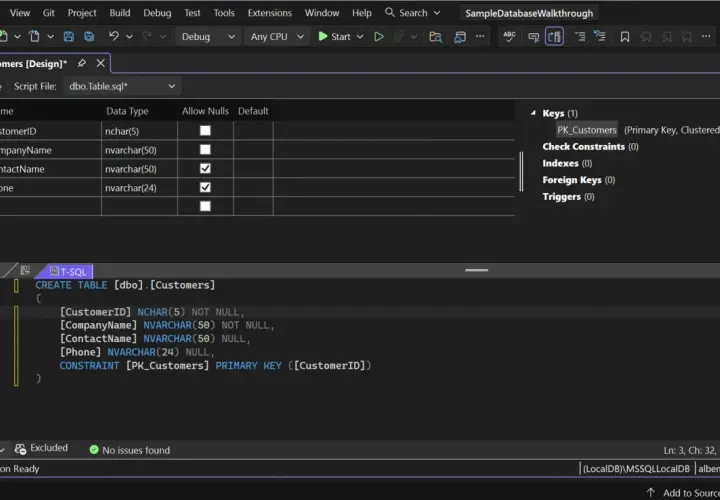This screenshot has width=720, height=500.
Task: Toggle Allow Nulls for CustomerID row
Action: point(205,131)
